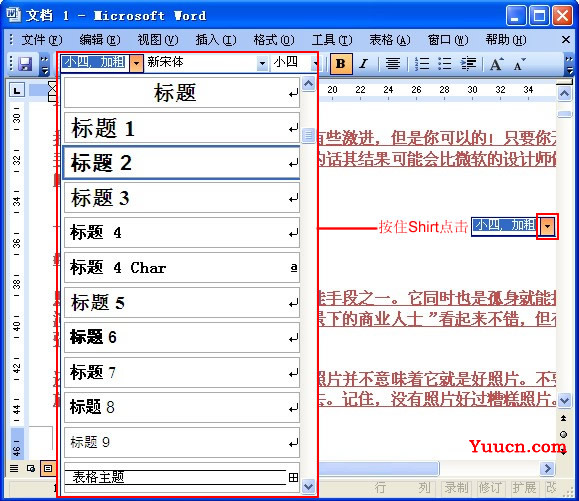
Task: Select the 标题 1 style
Action: pyautogui.click(x=182, y=128)
